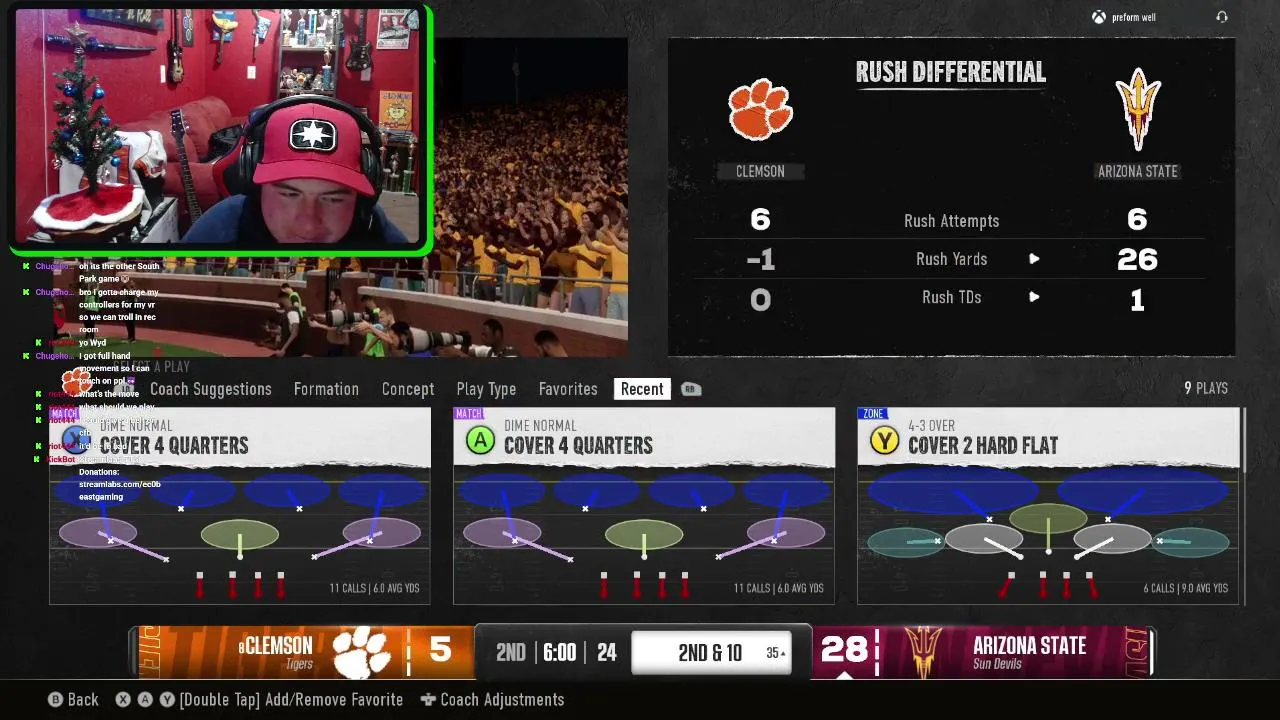Click the B button Back icon
This screenshot has height=720, width=1280.
coord(56,700)
